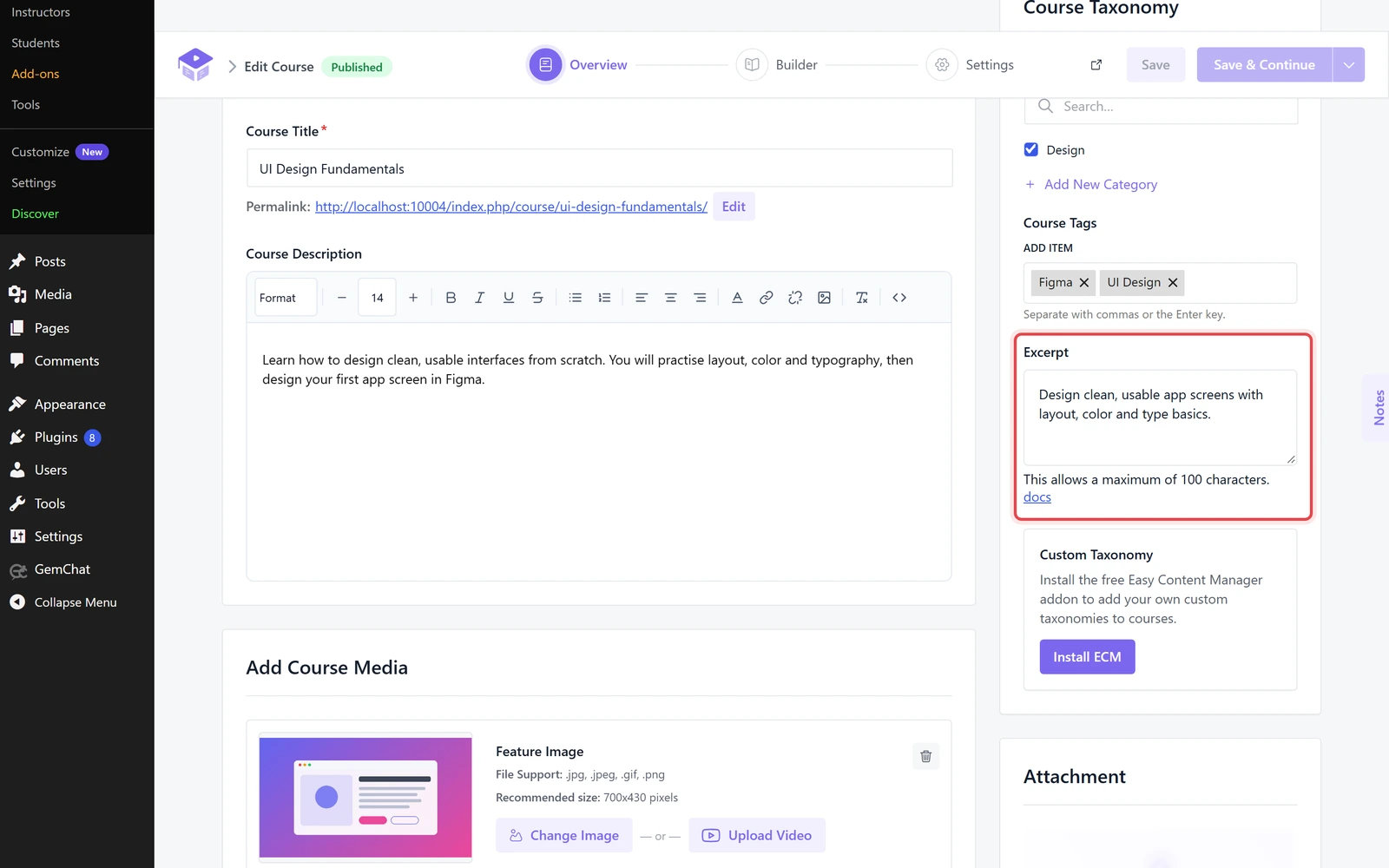Open the text color picker
This screenshot has width=1389, height=868.
(737, 298)
